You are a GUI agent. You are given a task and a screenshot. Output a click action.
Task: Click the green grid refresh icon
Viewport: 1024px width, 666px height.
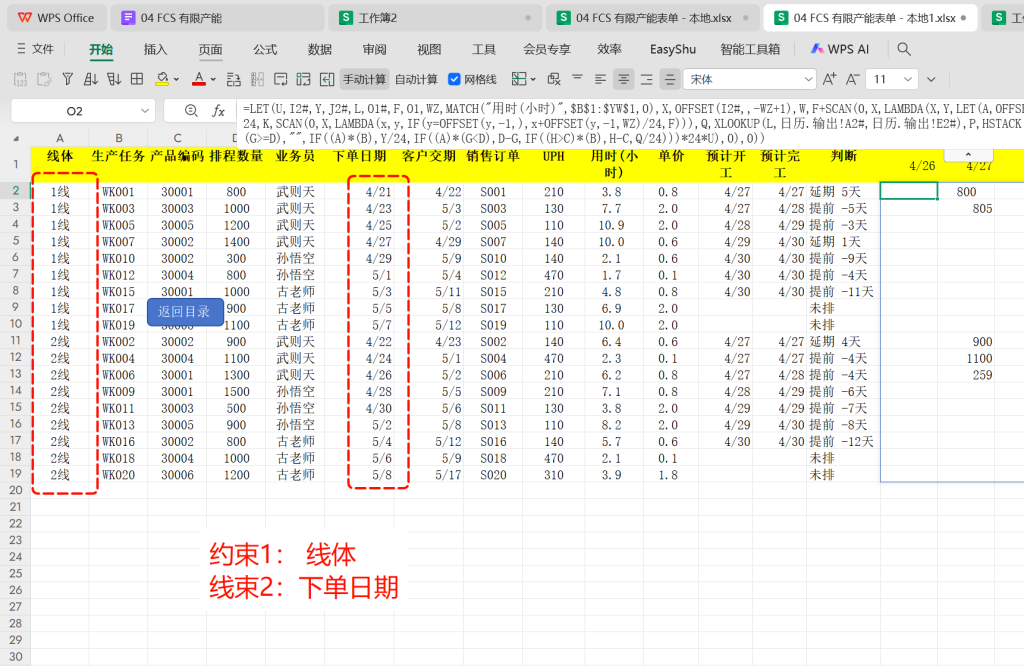[x=304, y=80]
